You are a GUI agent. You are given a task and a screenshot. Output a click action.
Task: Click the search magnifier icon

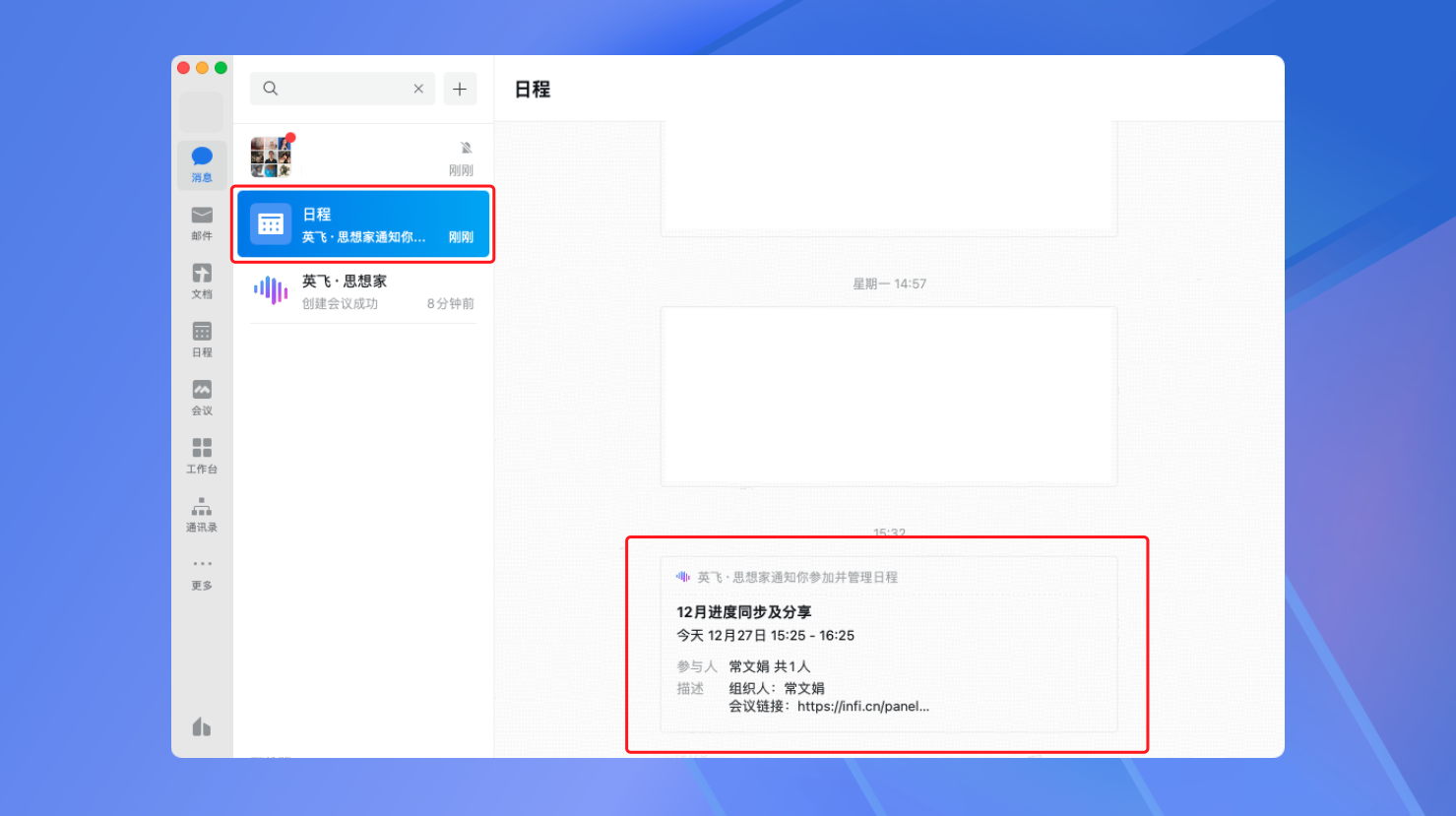[x=271, y=89]
